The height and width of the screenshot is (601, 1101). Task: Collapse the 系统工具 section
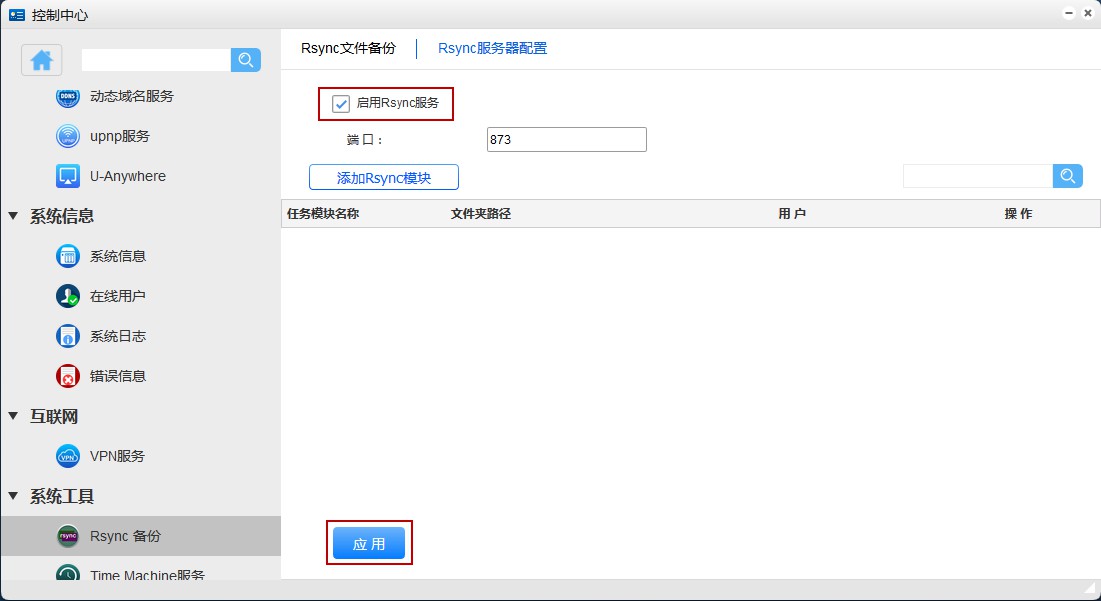pos(13,496)
